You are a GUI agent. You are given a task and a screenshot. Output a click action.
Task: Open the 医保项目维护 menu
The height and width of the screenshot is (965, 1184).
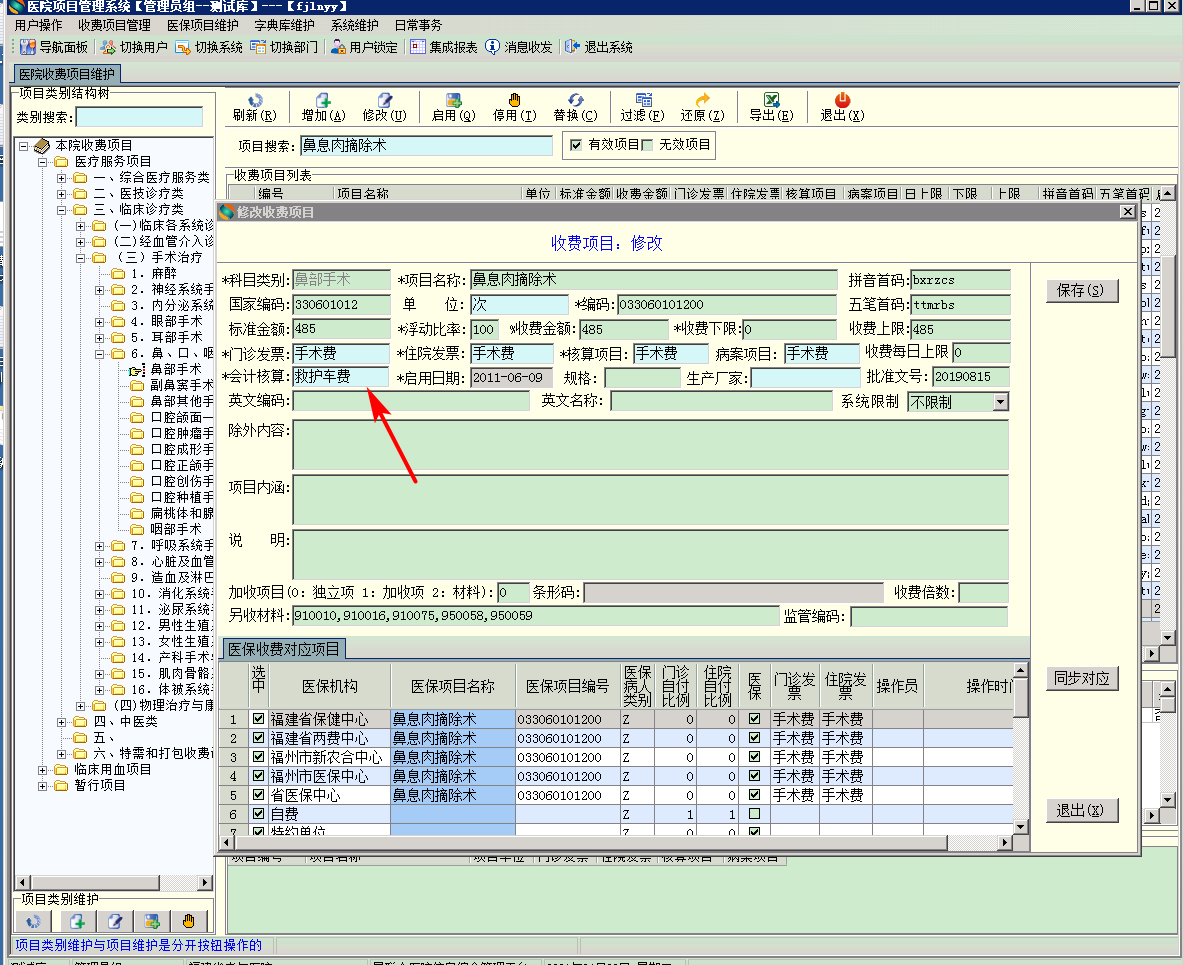pos(202,25)
